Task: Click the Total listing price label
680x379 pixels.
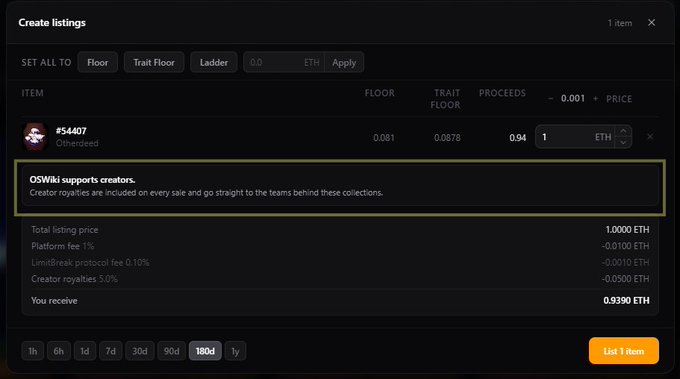Action: pyautogui.click(x=64, y=229)
